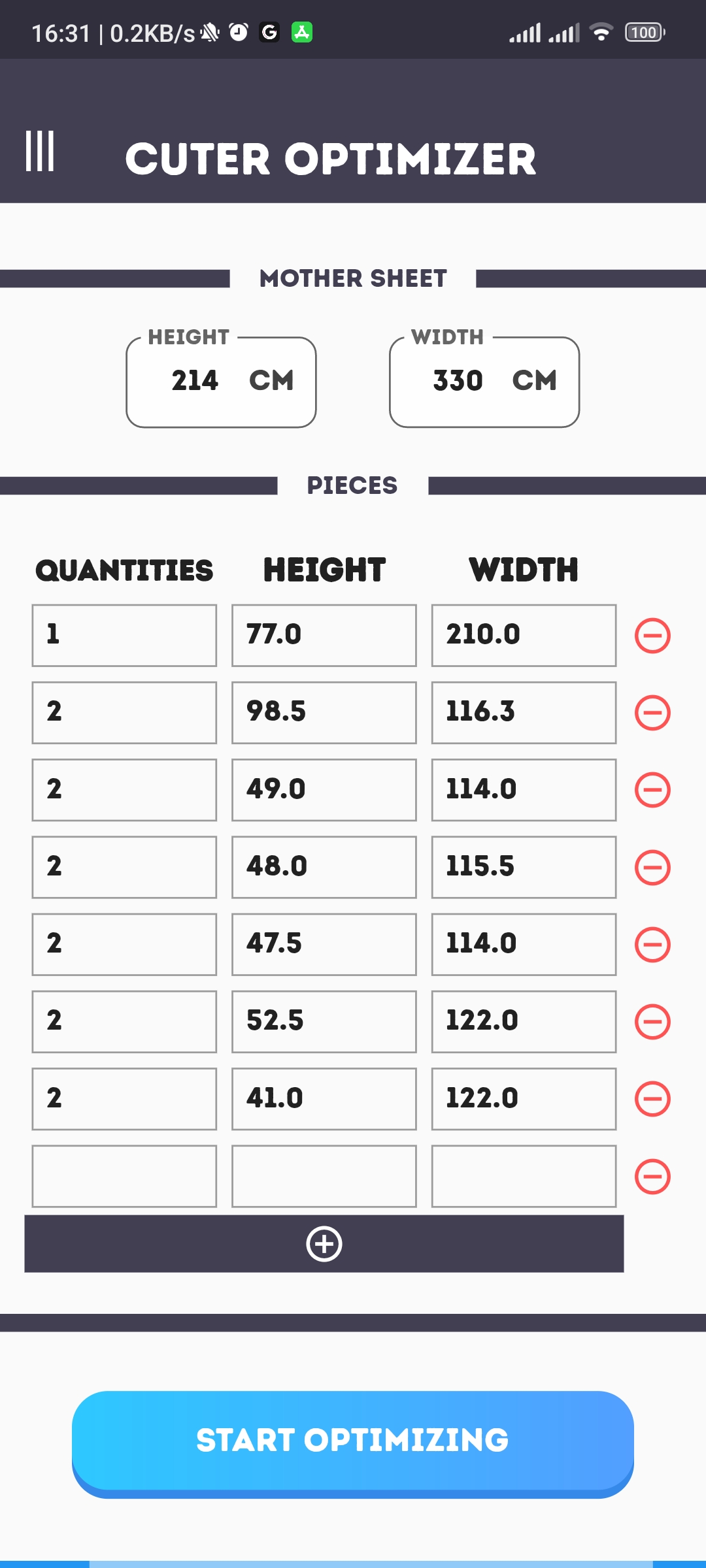Open the hamburger menu icon
This screenshot has width=706, height=1568.
point(40,152)
